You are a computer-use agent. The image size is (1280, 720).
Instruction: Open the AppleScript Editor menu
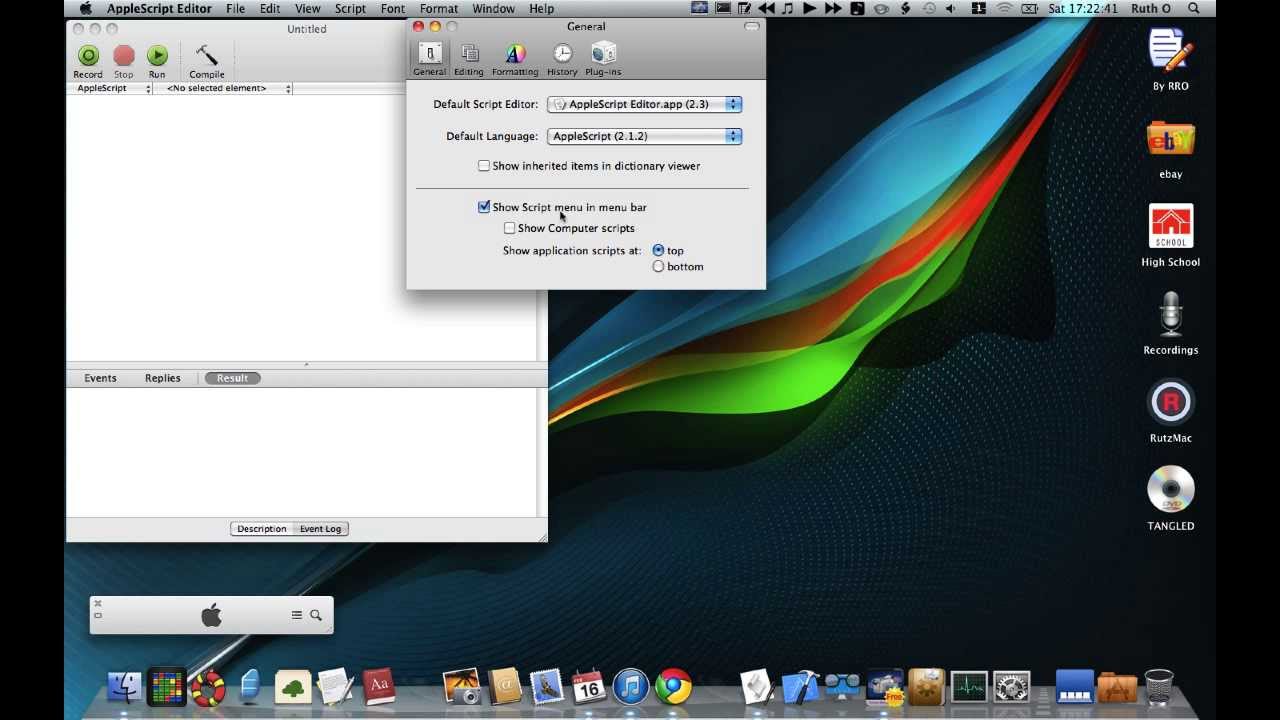pos(159,9)
